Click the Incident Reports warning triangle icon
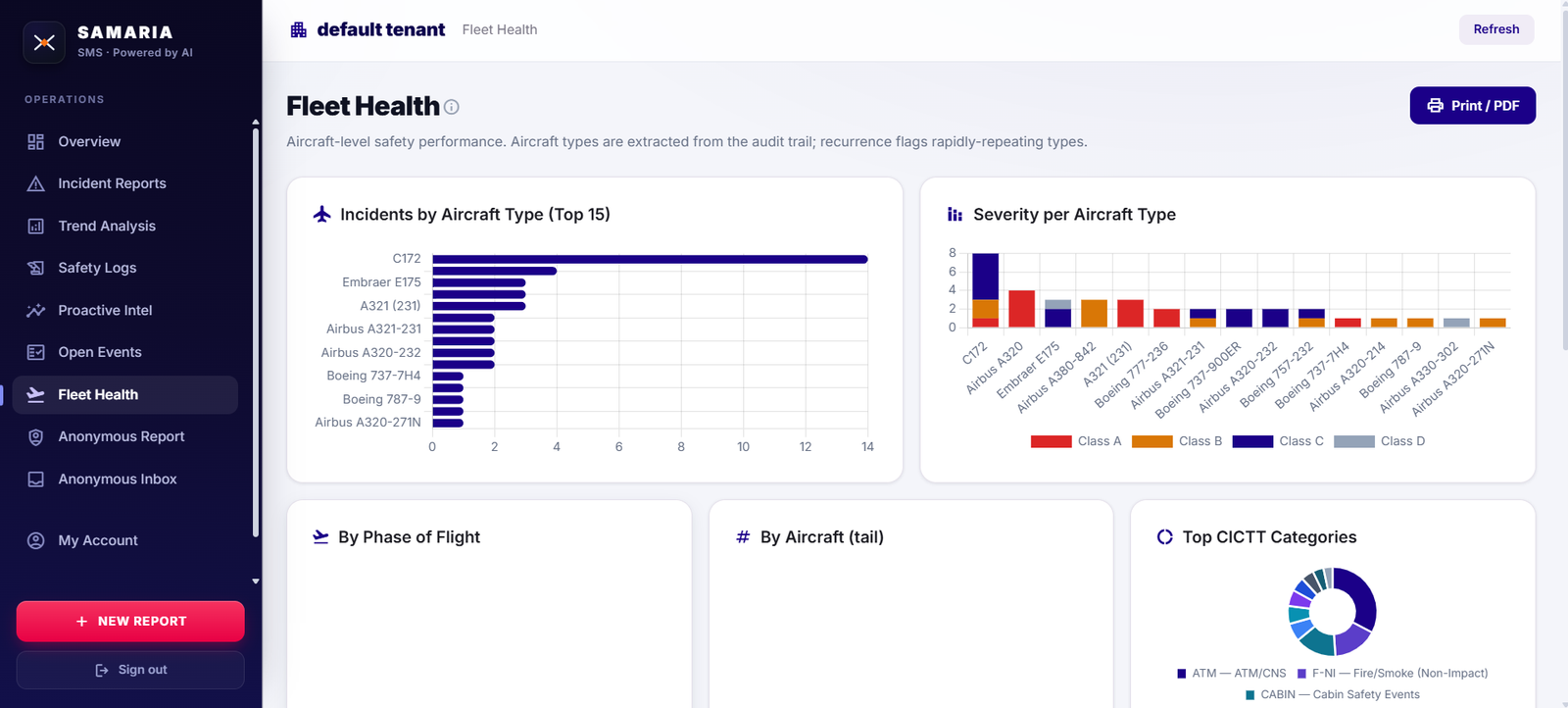This screenshot has height=708, width=1568. [36, 183]
